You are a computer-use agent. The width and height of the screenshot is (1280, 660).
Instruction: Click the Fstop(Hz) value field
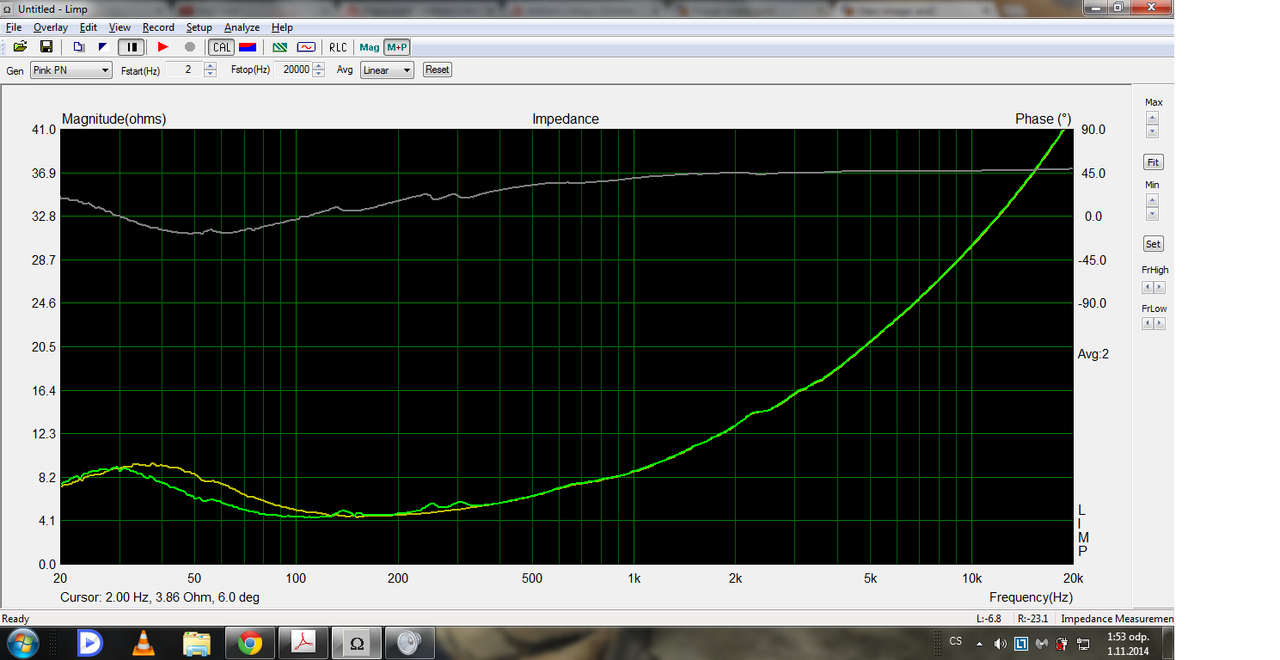pyautogui.click(x=295, y=70)
